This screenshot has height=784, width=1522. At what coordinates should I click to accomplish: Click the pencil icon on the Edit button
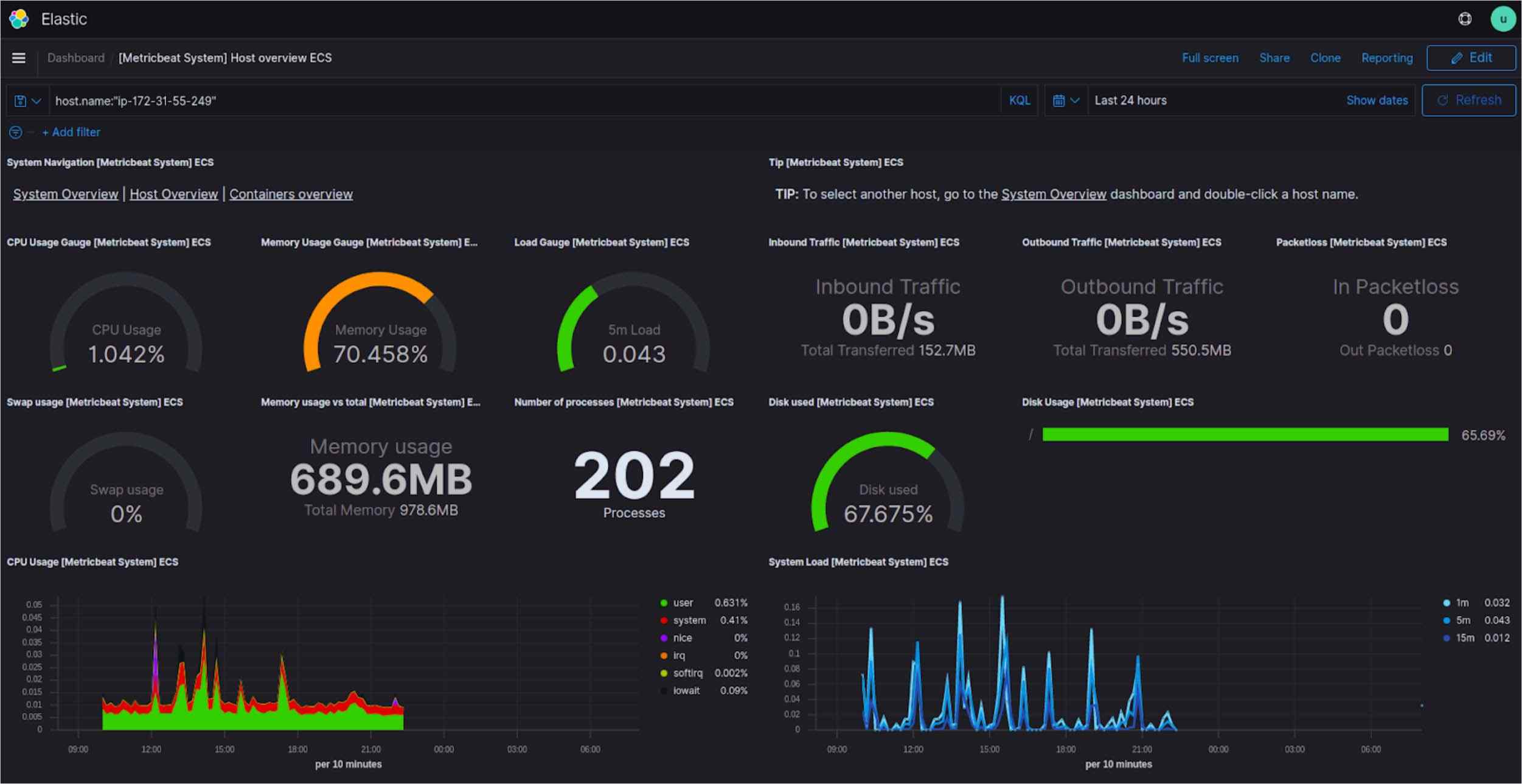point(1456,58)
